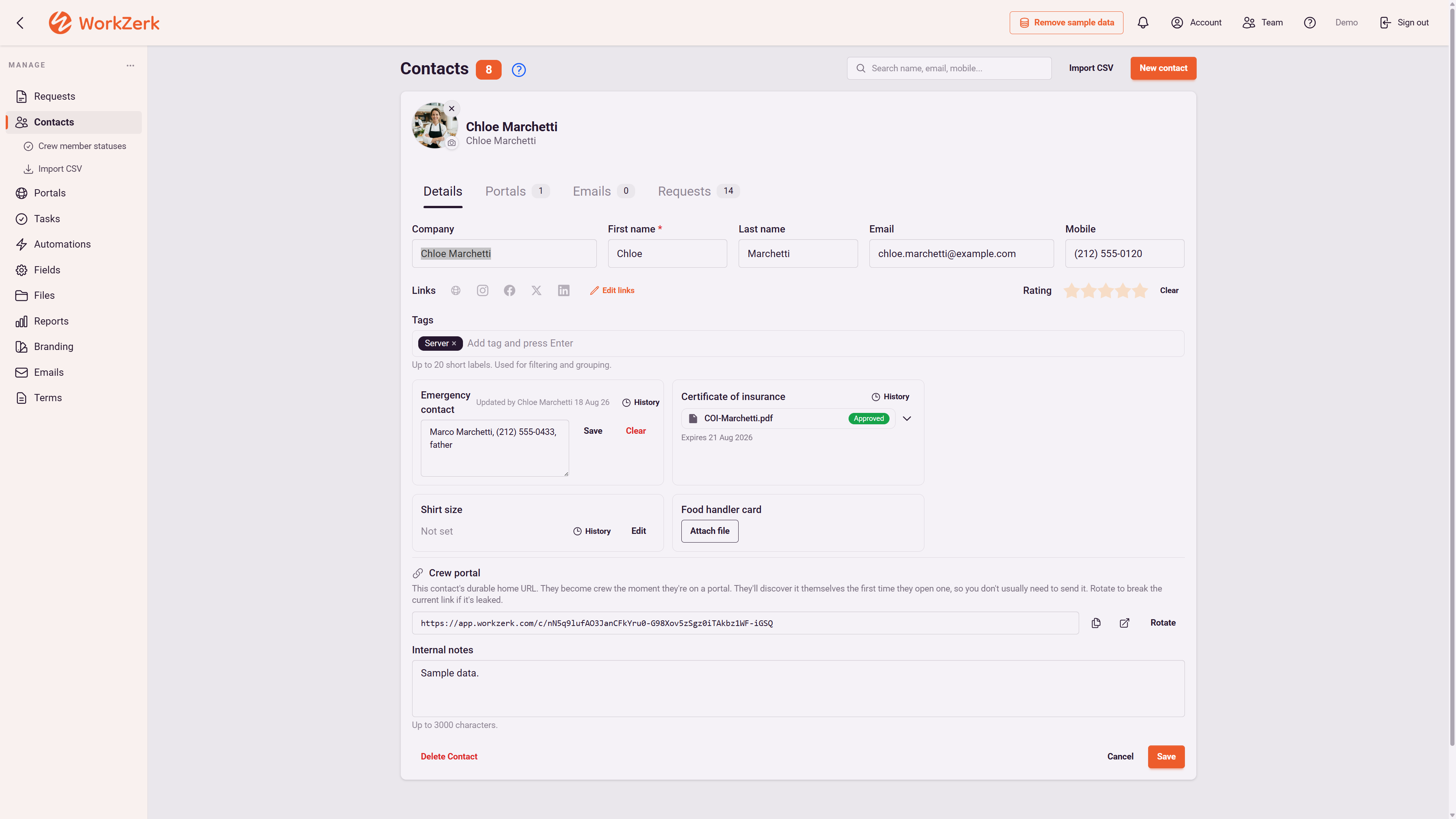
Task: Click the Internal notes text area
Action: coord(797,689)
